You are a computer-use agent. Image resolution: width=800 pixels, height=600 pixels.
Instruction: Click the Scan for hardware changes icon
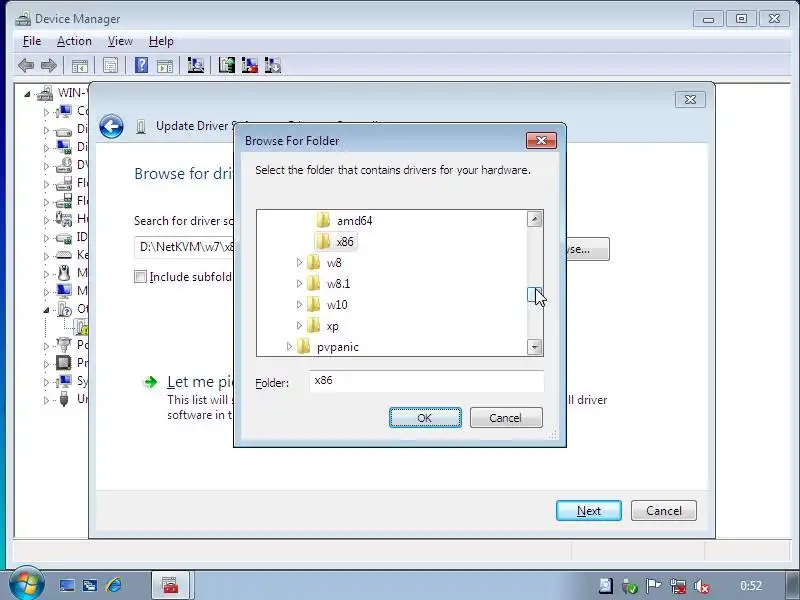coord(195,65)
